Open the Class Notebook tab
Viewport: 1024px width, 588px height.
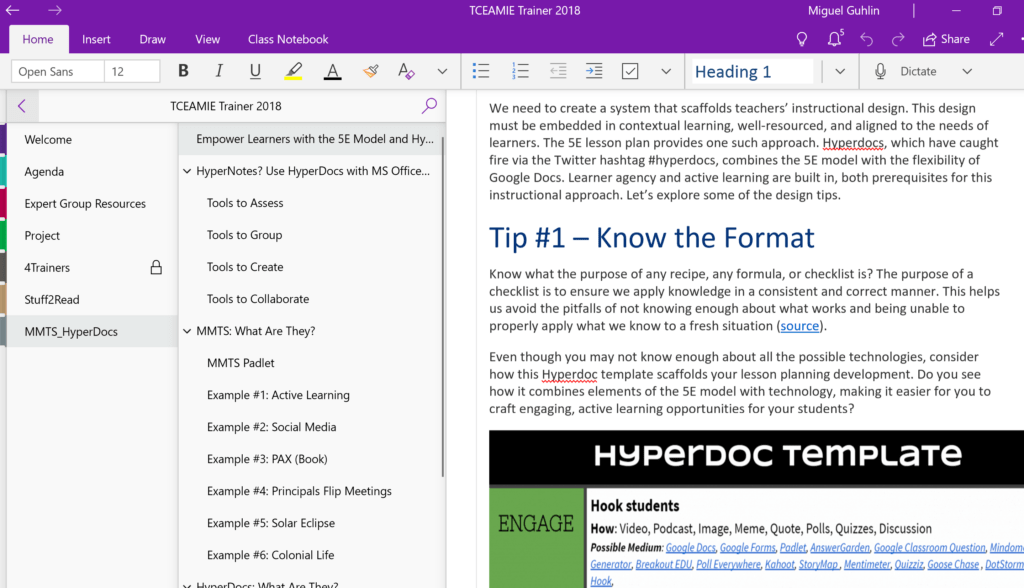(x=288, y=39)
